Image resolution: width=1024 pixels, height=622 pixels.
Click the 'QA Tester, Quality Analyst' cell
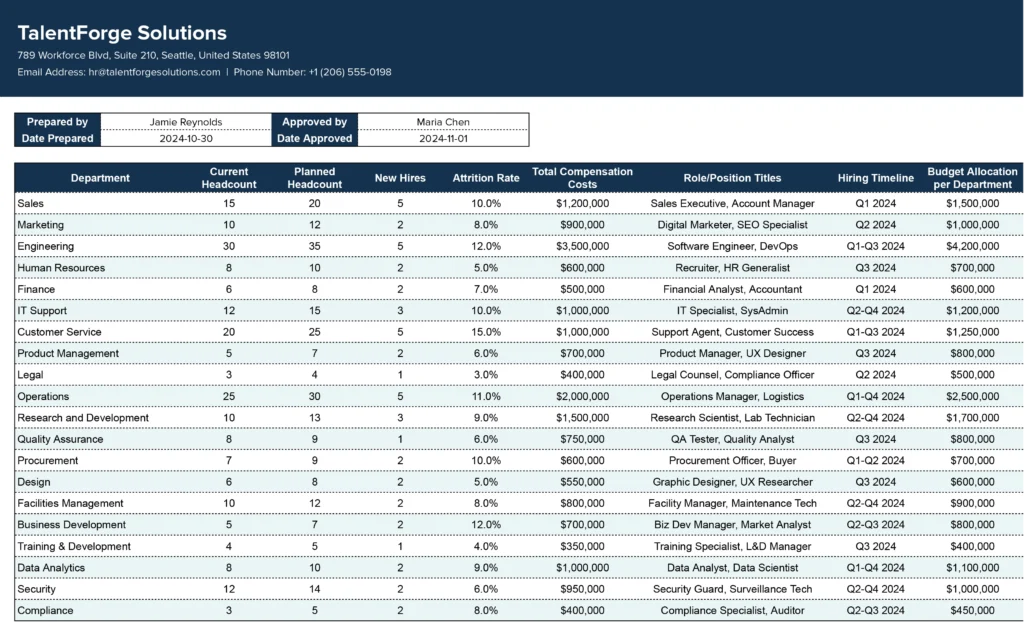(x=732, y=439)
